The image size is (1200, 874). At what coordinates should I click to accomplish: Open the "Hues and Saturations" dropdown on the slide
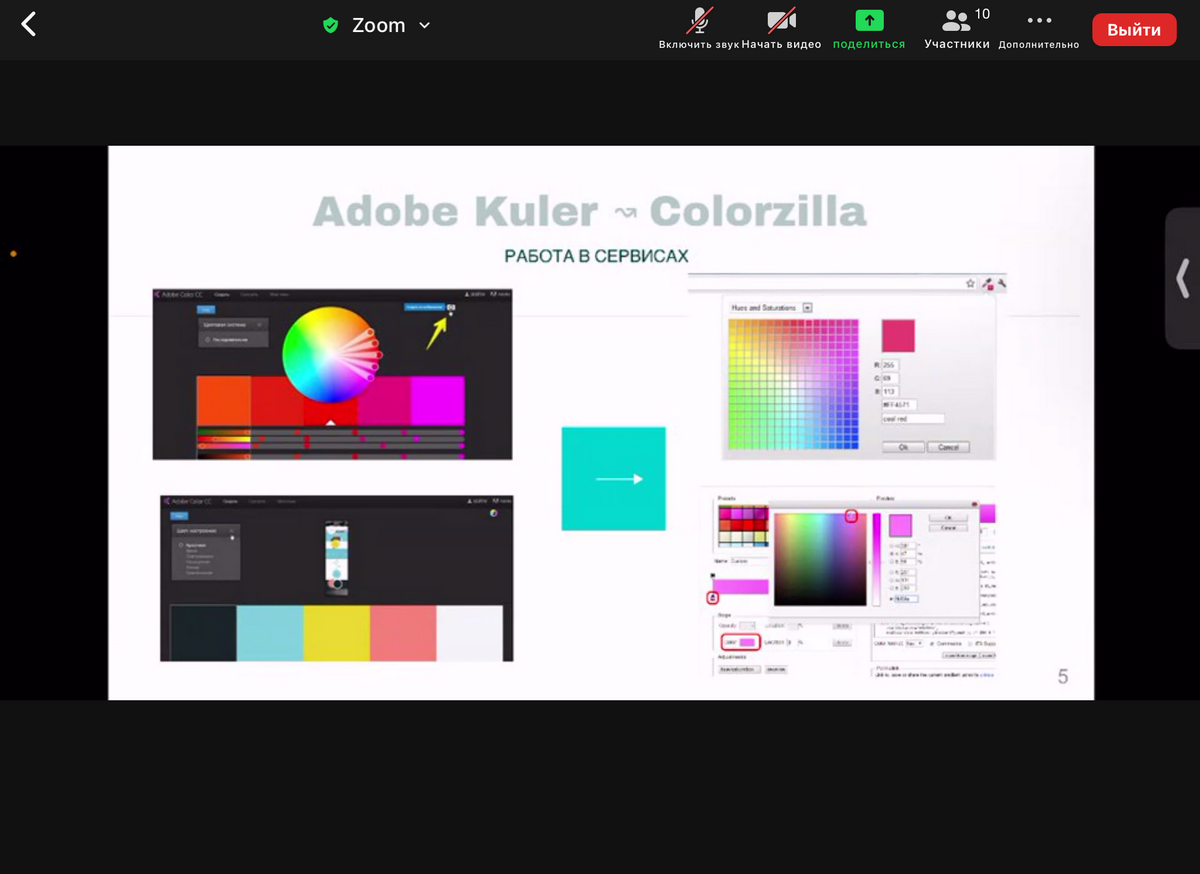tap(808, 308)
